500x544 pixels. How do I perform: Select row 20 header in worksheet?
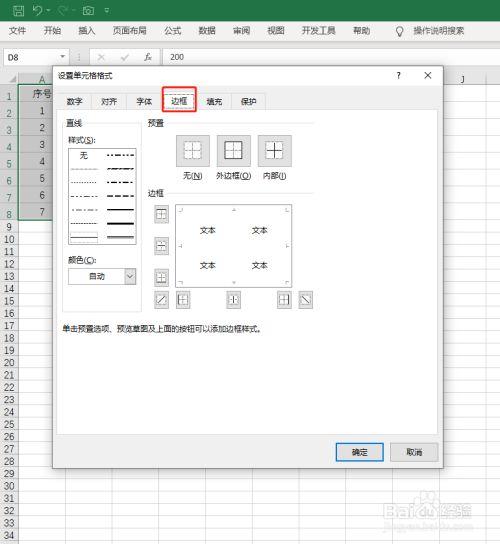[9, 363]
